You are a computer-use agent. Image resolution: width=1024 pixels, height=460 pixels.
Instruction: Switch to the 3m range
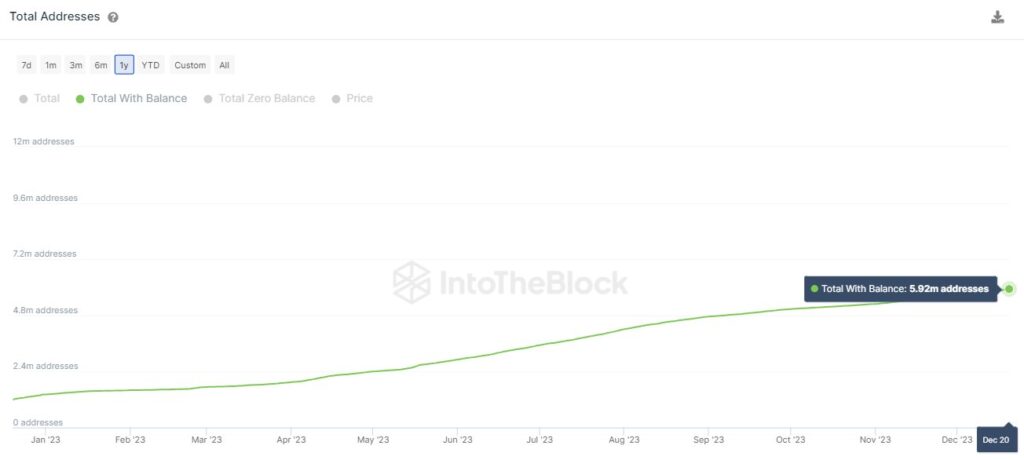pyautogui.click(x=76, y=65)
